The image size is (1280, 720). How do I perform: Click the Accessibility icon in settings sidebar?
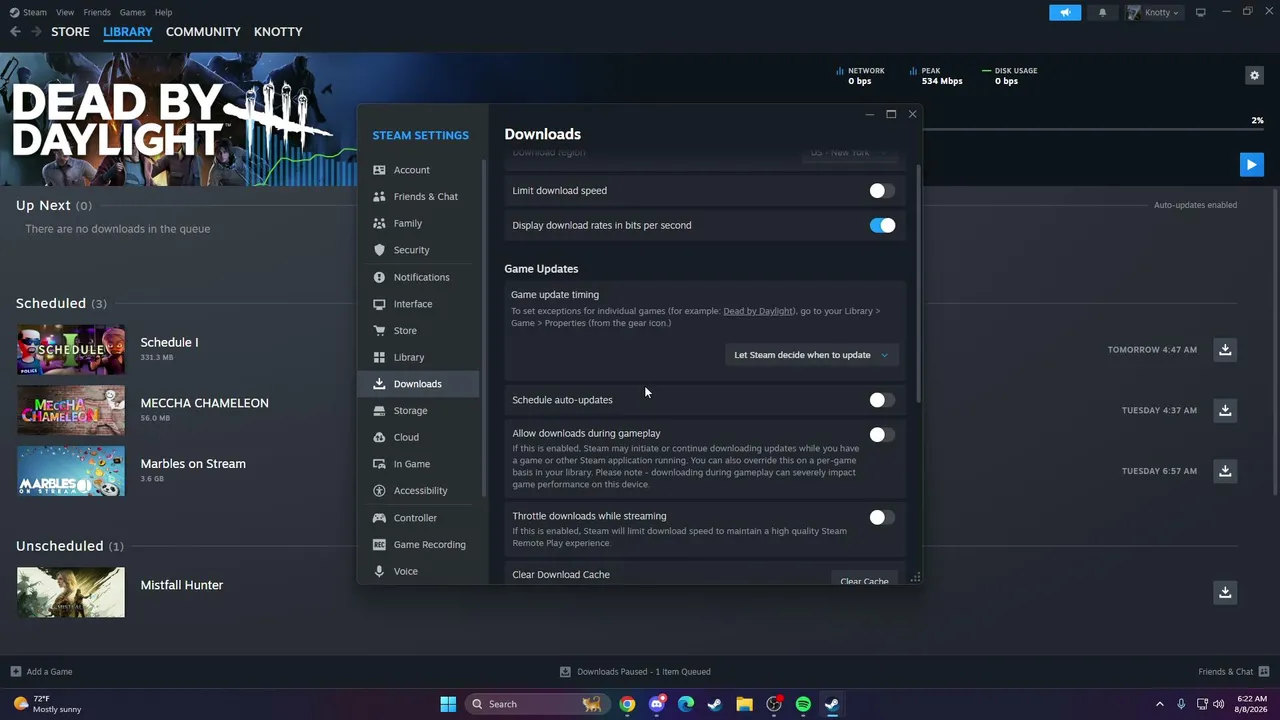(379, 491)
